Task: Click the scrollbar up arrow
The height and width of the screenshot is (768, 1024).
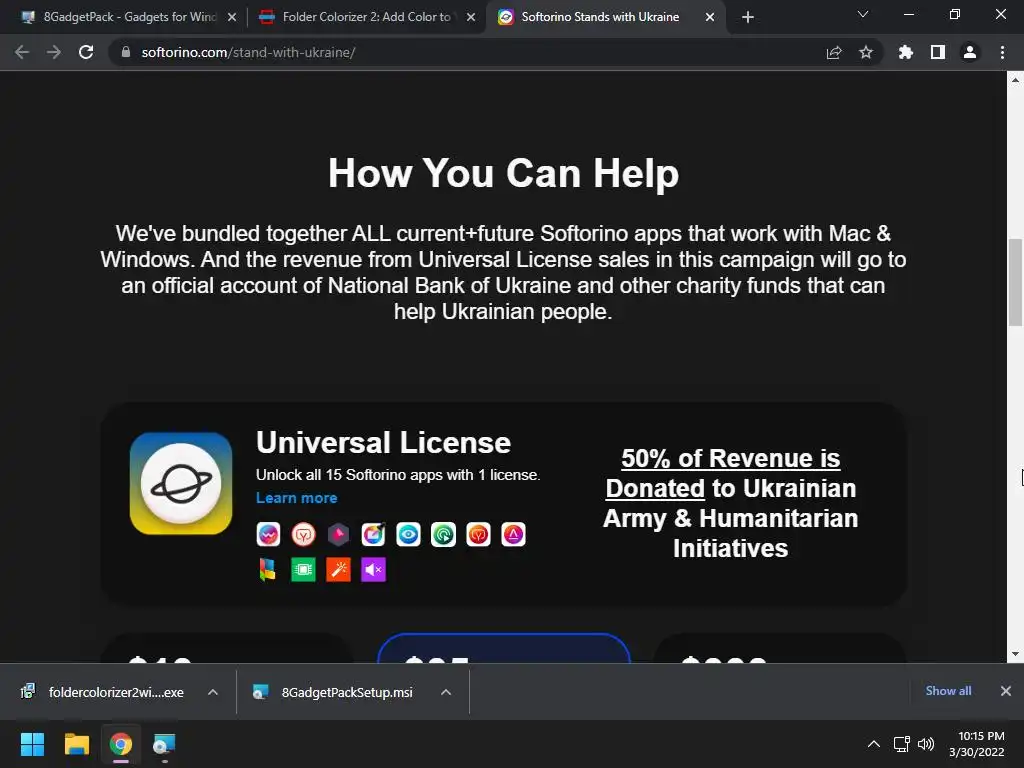Action: (1015, 80)
